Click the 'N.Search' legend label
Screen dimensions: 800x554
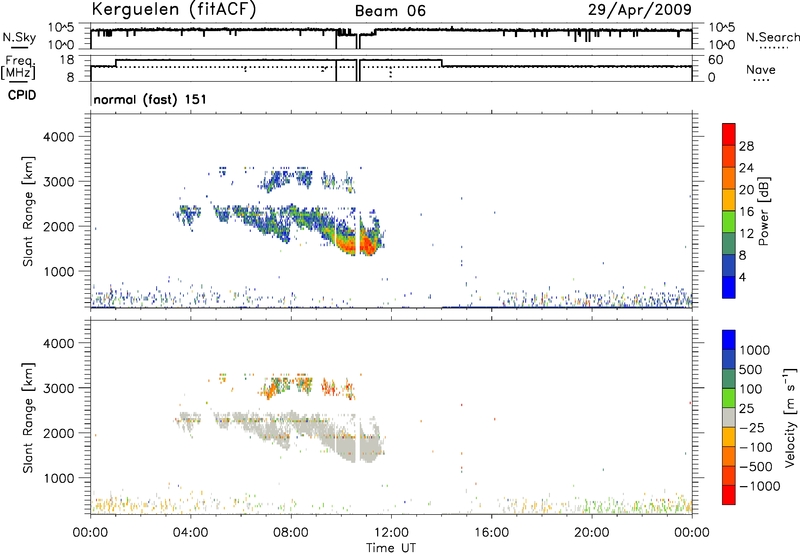tap(772, 37)
